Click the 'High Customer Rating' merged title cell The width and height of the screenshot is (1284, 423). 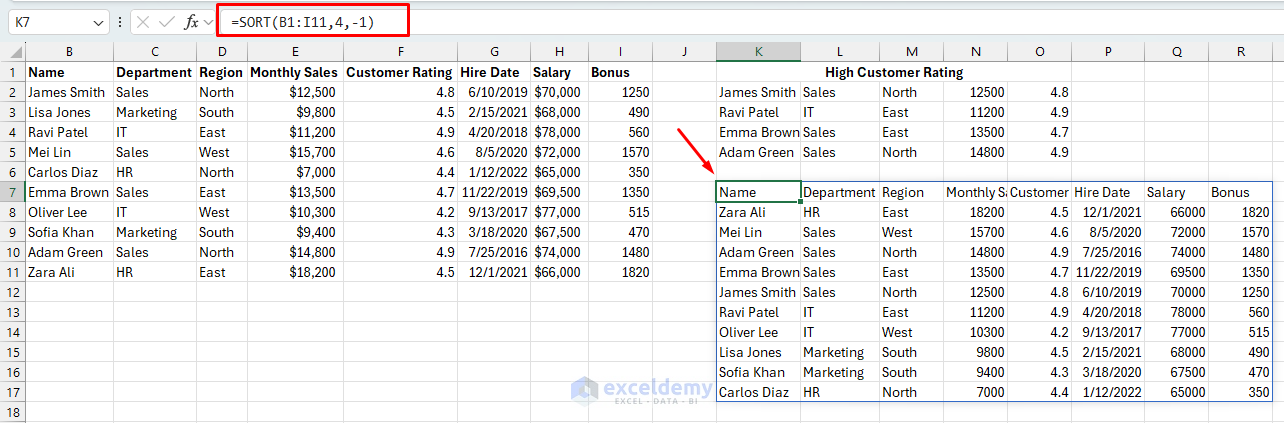pyautogui.click(x=894, y=72)
